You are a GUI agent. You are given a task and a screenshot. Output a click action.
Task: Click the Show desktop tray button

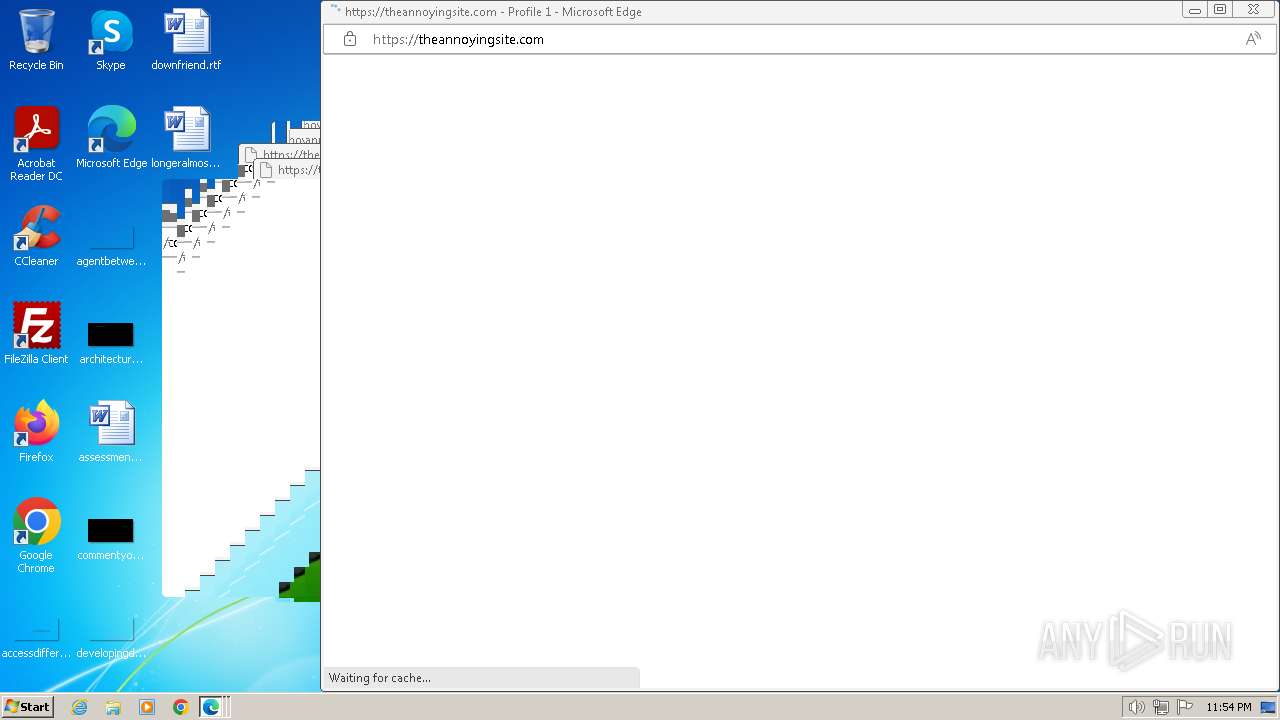[x=1268, y=707]
